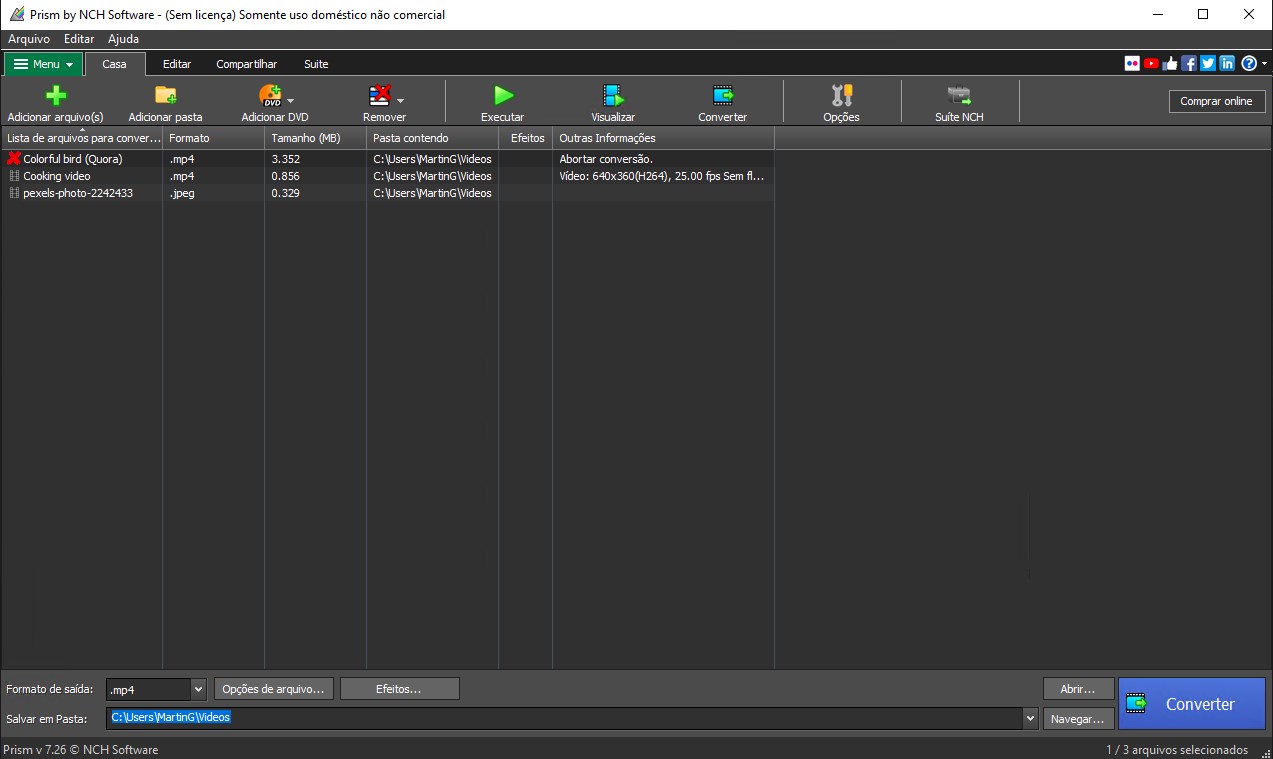Image resolution: width=1273 pixels, height=759 pixels.
Task: Click the Opções de arquivo... button
Action: point(273,689)
